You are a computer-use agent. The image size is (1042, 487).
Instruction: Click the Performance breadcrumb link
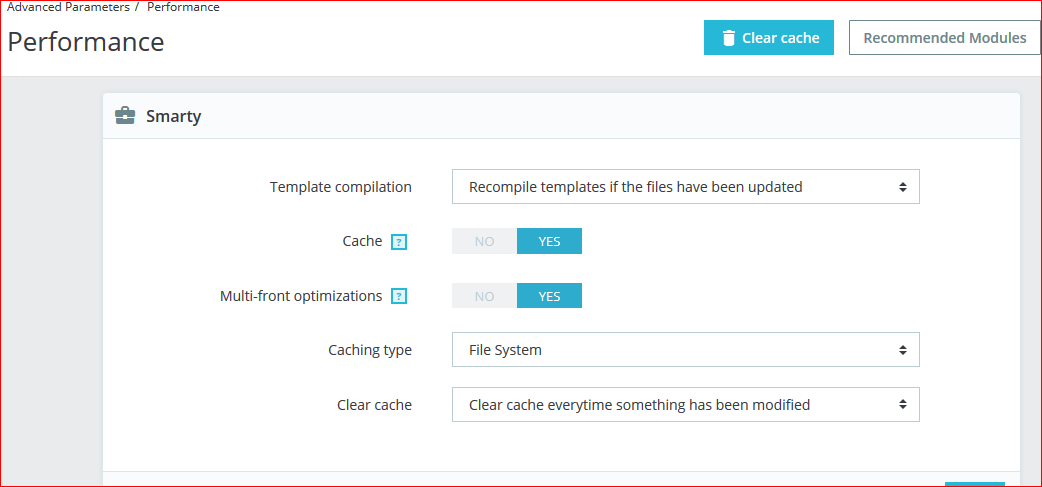pyautogui.click(x=183, y=7)
